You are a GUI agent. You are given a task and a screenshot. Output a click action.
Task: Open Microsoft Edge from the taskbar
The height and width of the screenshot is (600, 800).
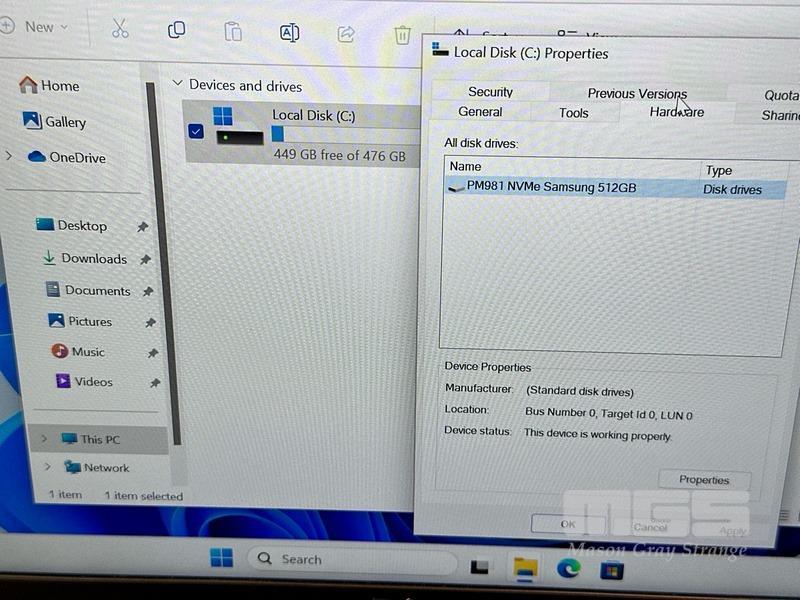click(568, 568)
